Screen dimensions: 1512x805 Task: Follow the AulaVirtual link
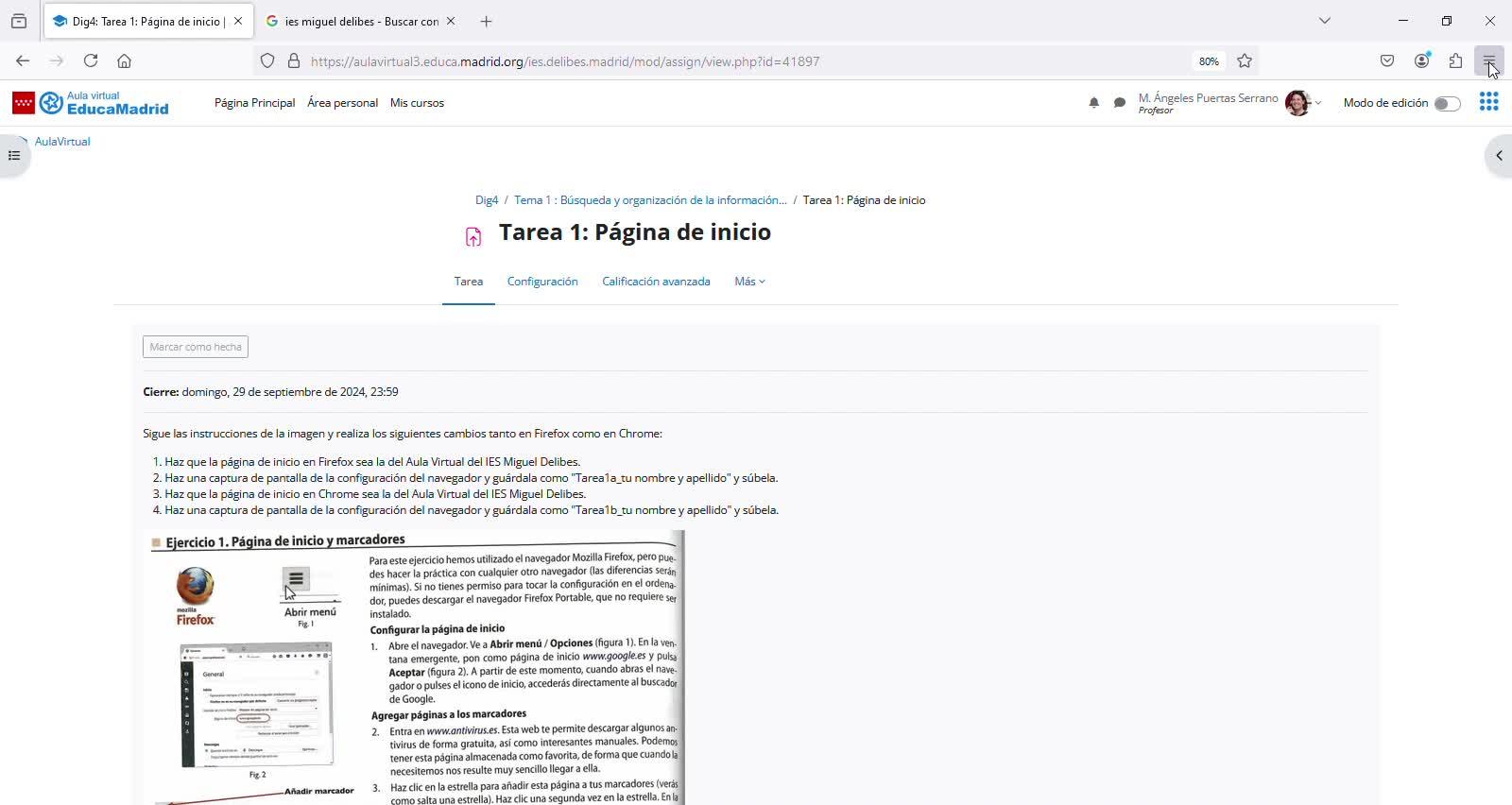click(62, 142)
